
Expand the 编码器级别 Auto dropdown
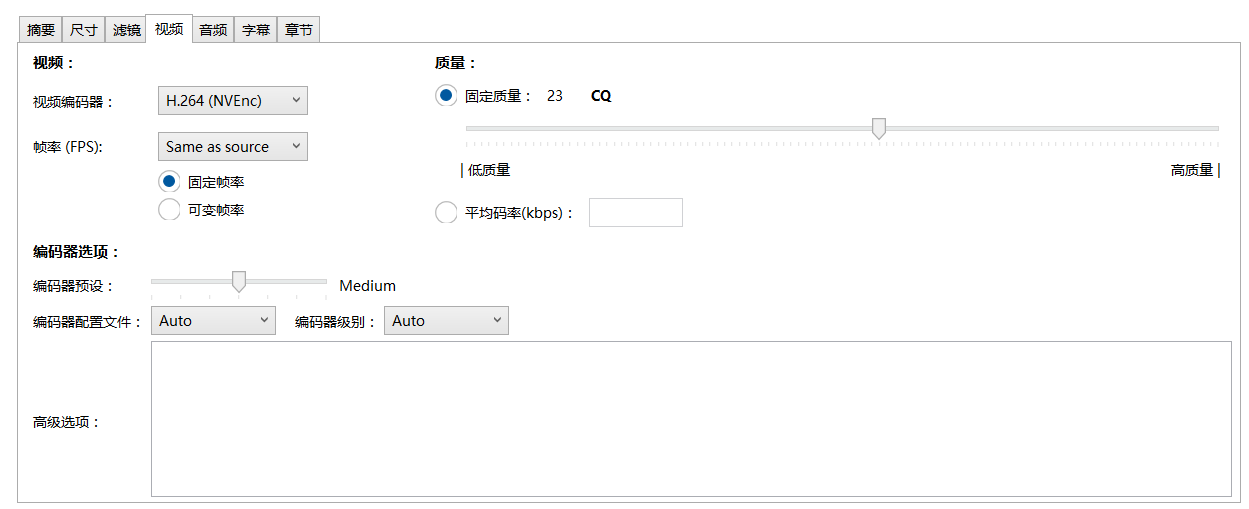[446, 320]
